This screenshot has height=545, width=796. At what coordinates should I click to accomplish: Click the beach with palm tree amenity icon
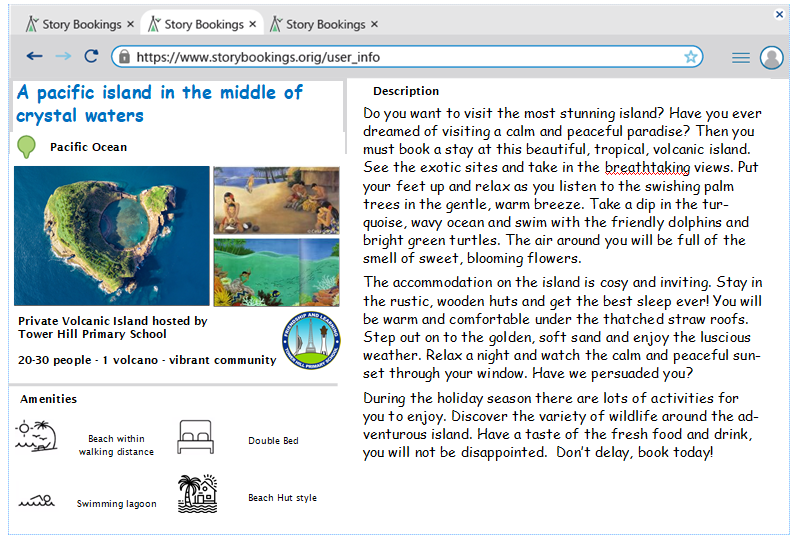click(x=36, y=436)
